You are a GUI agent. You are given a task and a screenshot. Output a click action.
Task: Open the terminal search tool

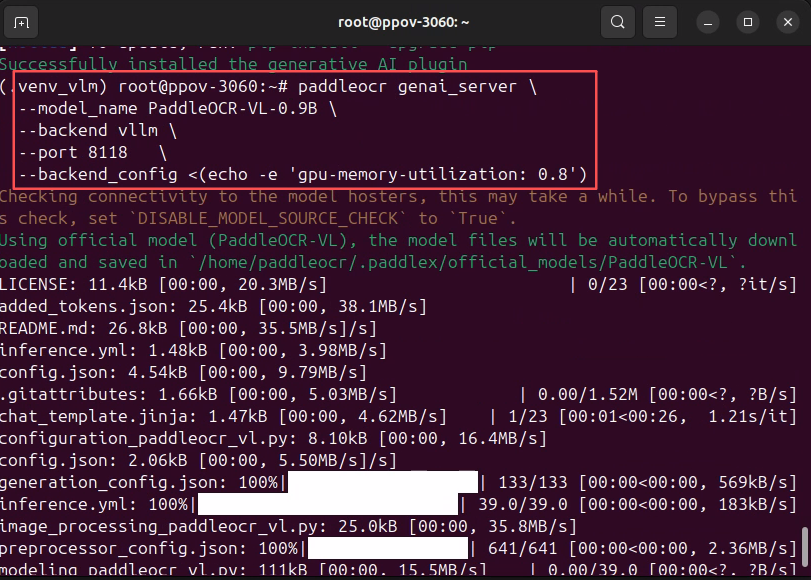(618, 22)
